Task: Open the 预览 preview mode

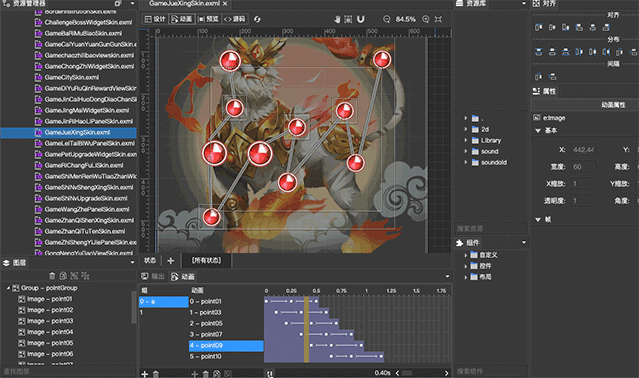Action: 208,19
